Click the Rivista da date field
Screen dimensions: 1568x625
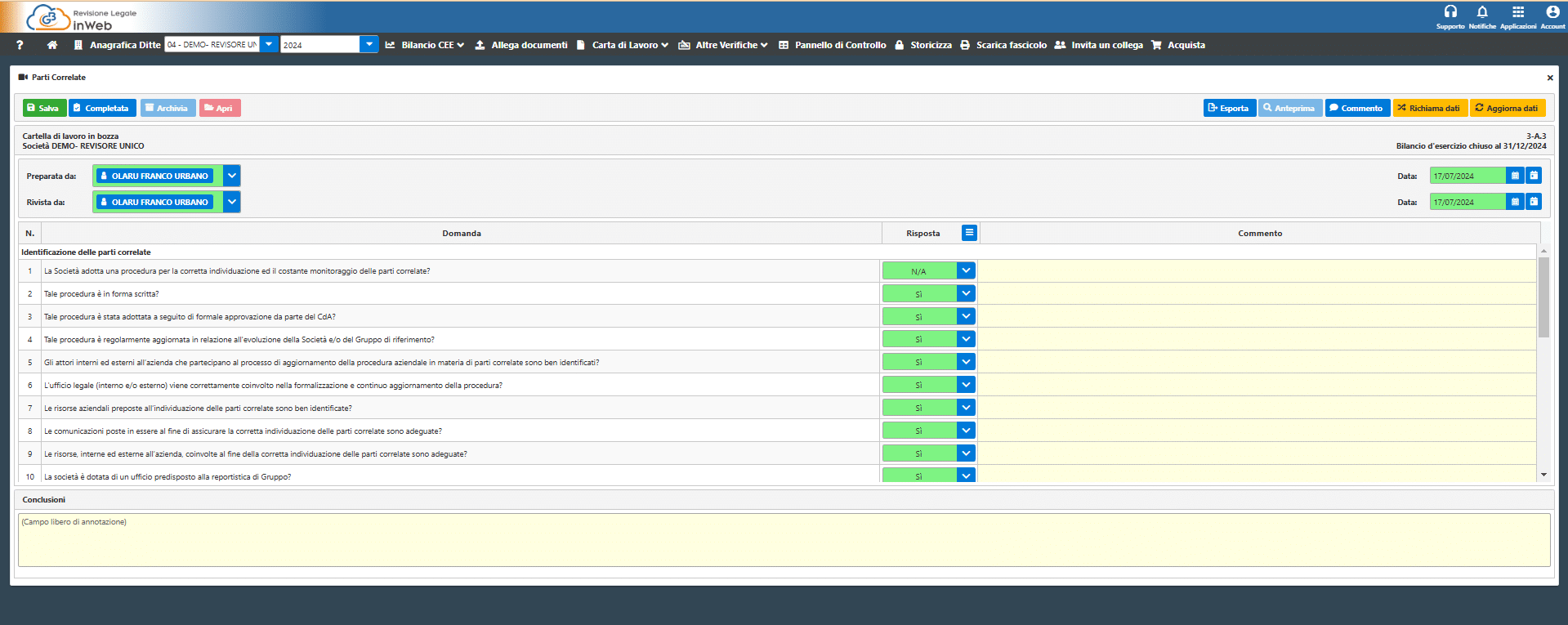tap(1467, 202)
